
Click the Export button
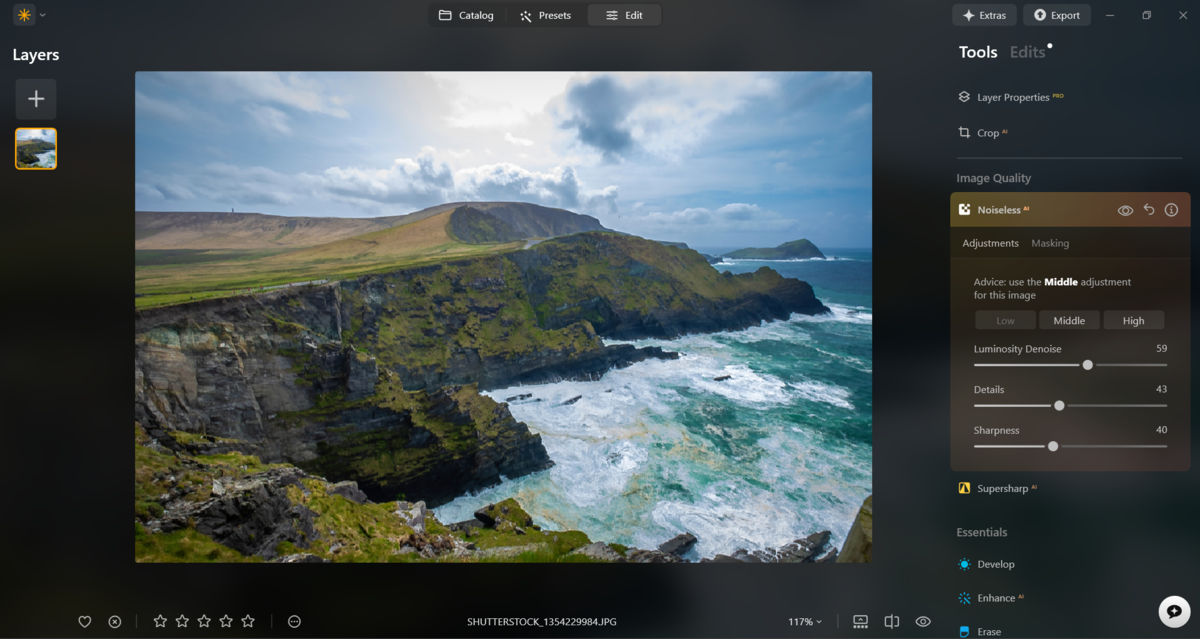click(x=1057, y=15)
